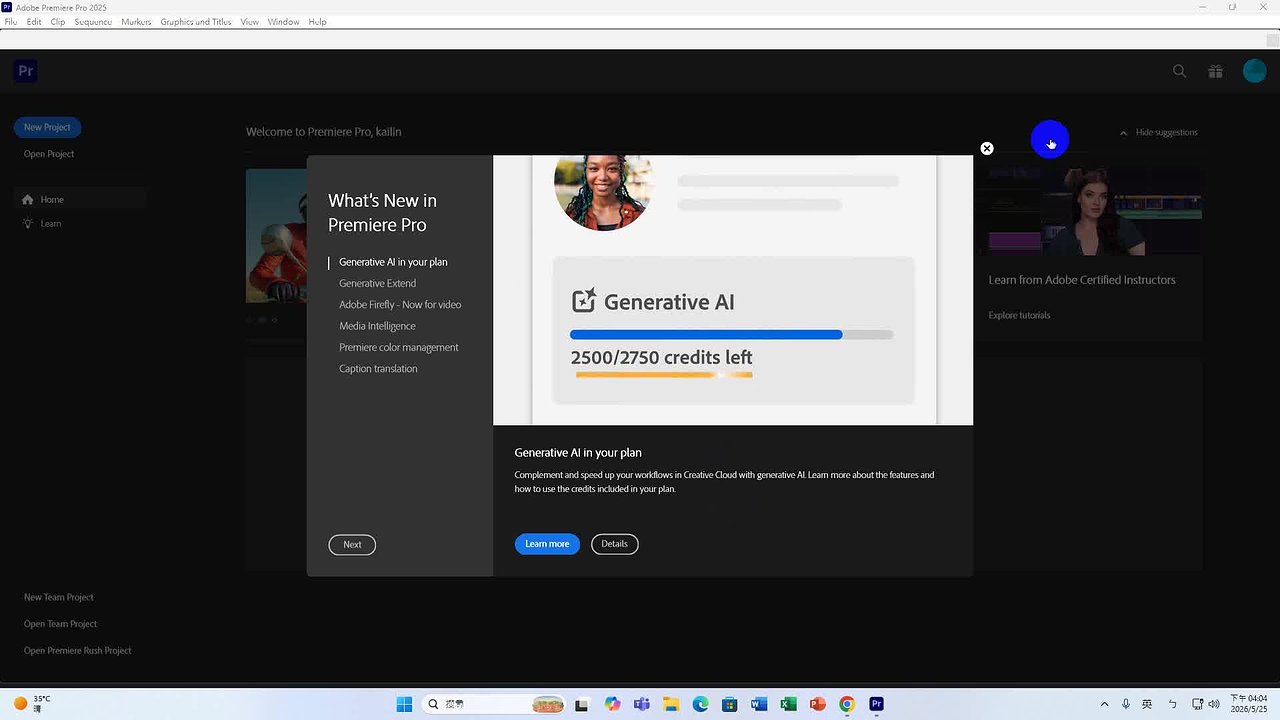This screenshot has width=1280, height=720.
Task: Click the motorcycle rider suggestion thumbnail
Action: tap(276, 235)
